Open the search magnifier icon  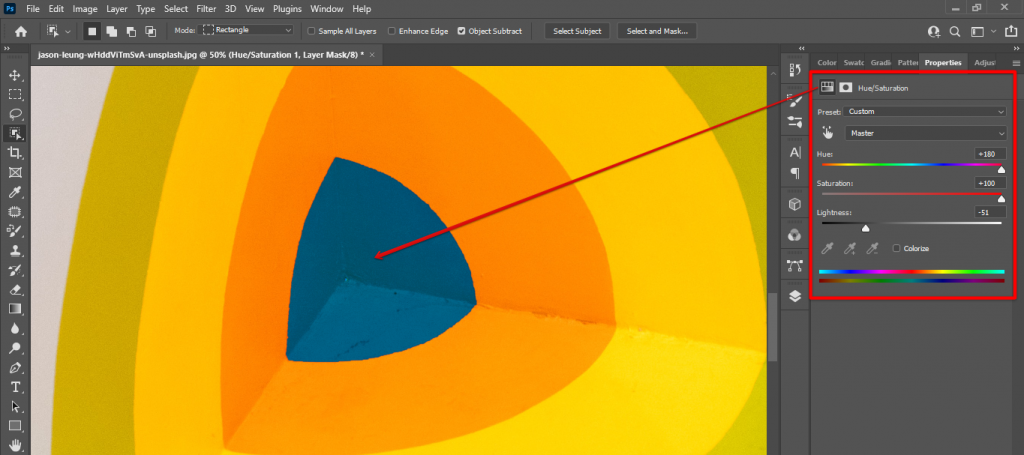tap(956, 31)
